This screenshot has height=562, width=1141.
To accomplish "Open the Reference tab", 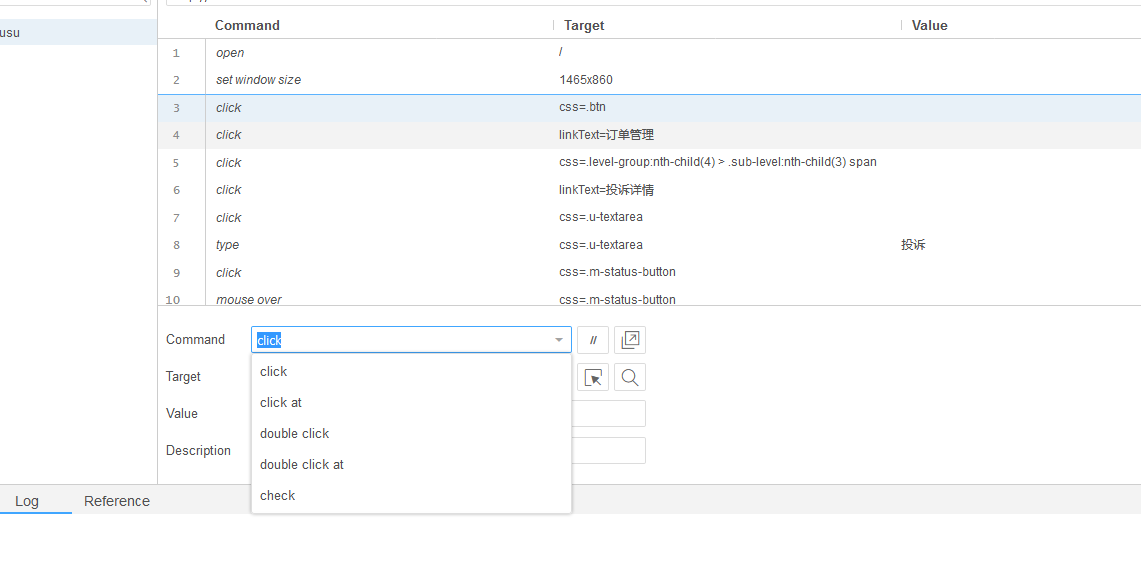I will pos(116,501).
